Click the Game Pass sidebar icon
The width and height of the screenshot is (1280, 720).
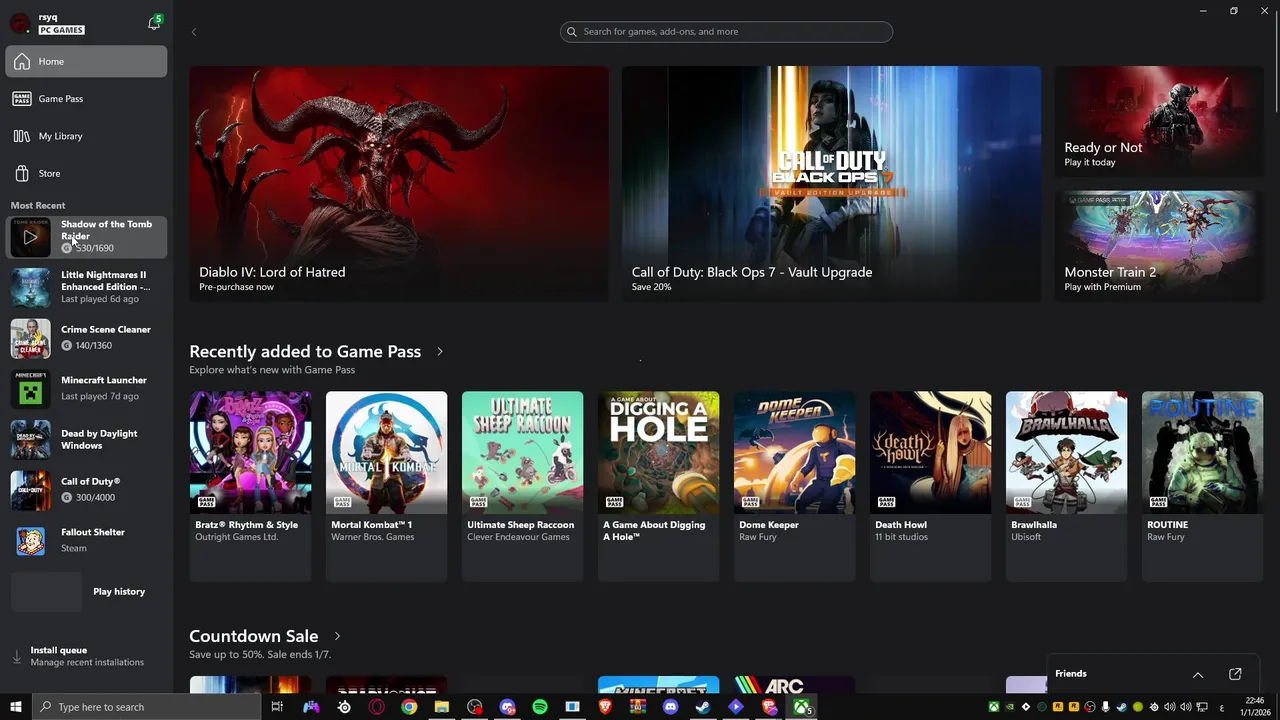point(22,99)
